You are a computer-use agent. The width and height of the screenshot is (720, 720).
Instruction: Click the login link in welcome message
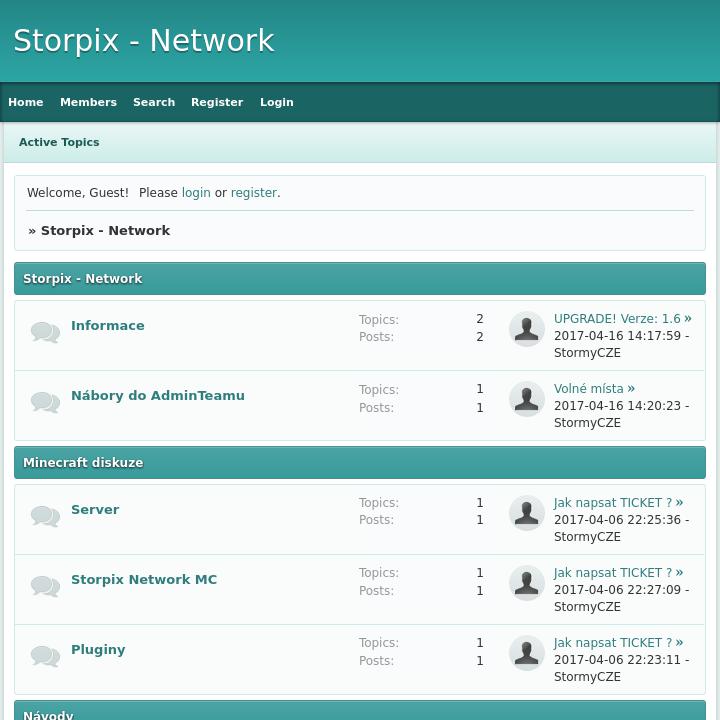[x=196, y=193]
